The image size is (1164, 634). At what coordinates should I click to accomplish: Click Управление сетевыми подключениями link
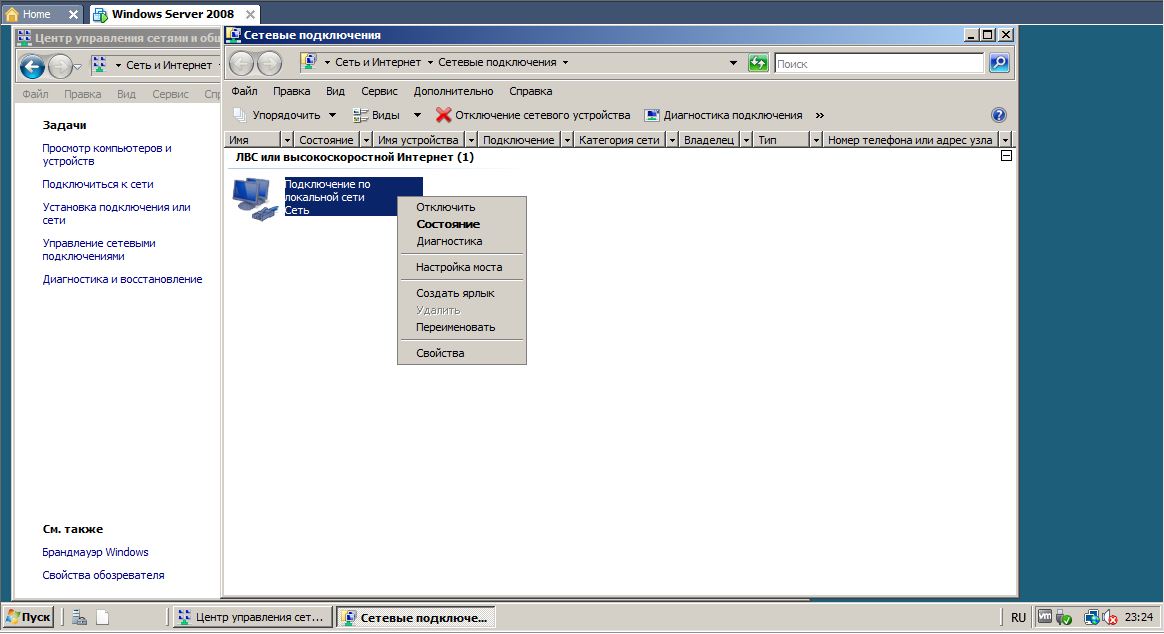click(99, 249)
